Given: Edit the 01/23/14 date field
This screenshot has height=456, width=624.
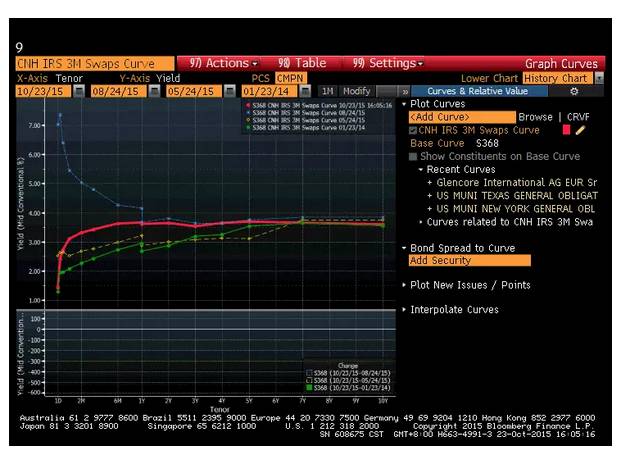Looking at the screenshot, I should pos(269,91).
